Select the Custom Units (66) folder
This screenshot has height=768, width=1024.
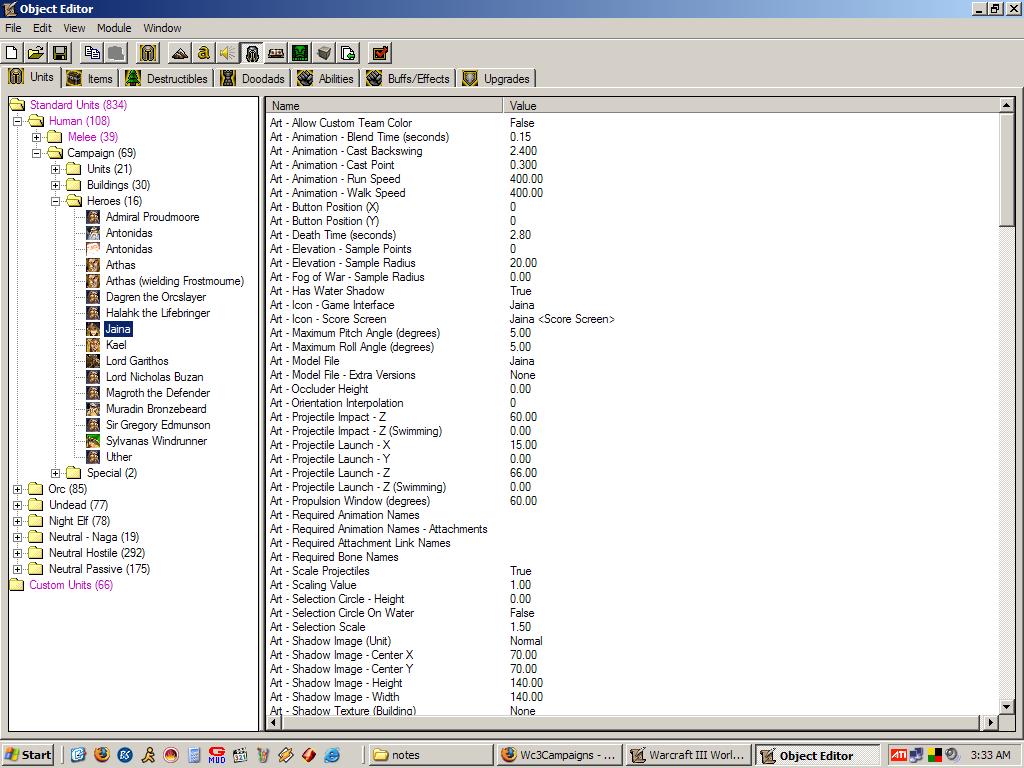click(x=71, y=585)
